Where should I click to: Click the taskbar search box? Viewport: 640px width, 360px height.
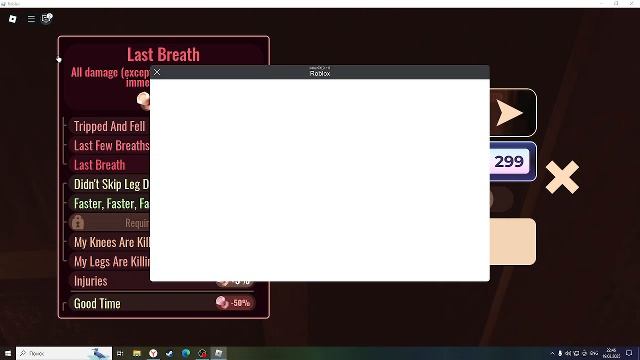tap(64, 353)
